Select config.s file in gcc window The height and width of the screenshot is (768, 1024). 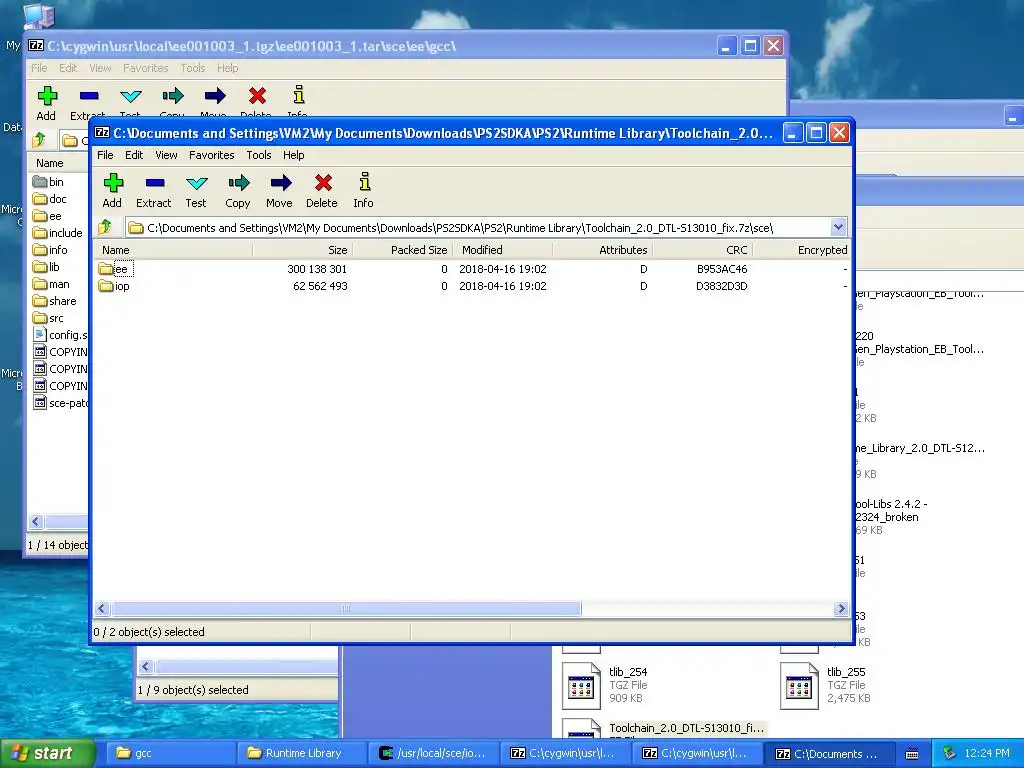pyautogui.click(x=60, y=335)
